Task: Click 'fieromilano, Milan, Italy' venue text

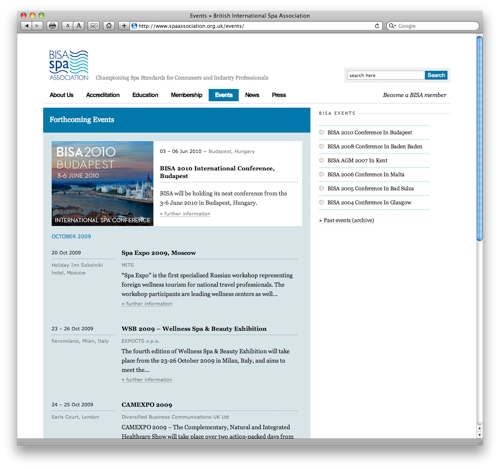Action: 80,341
